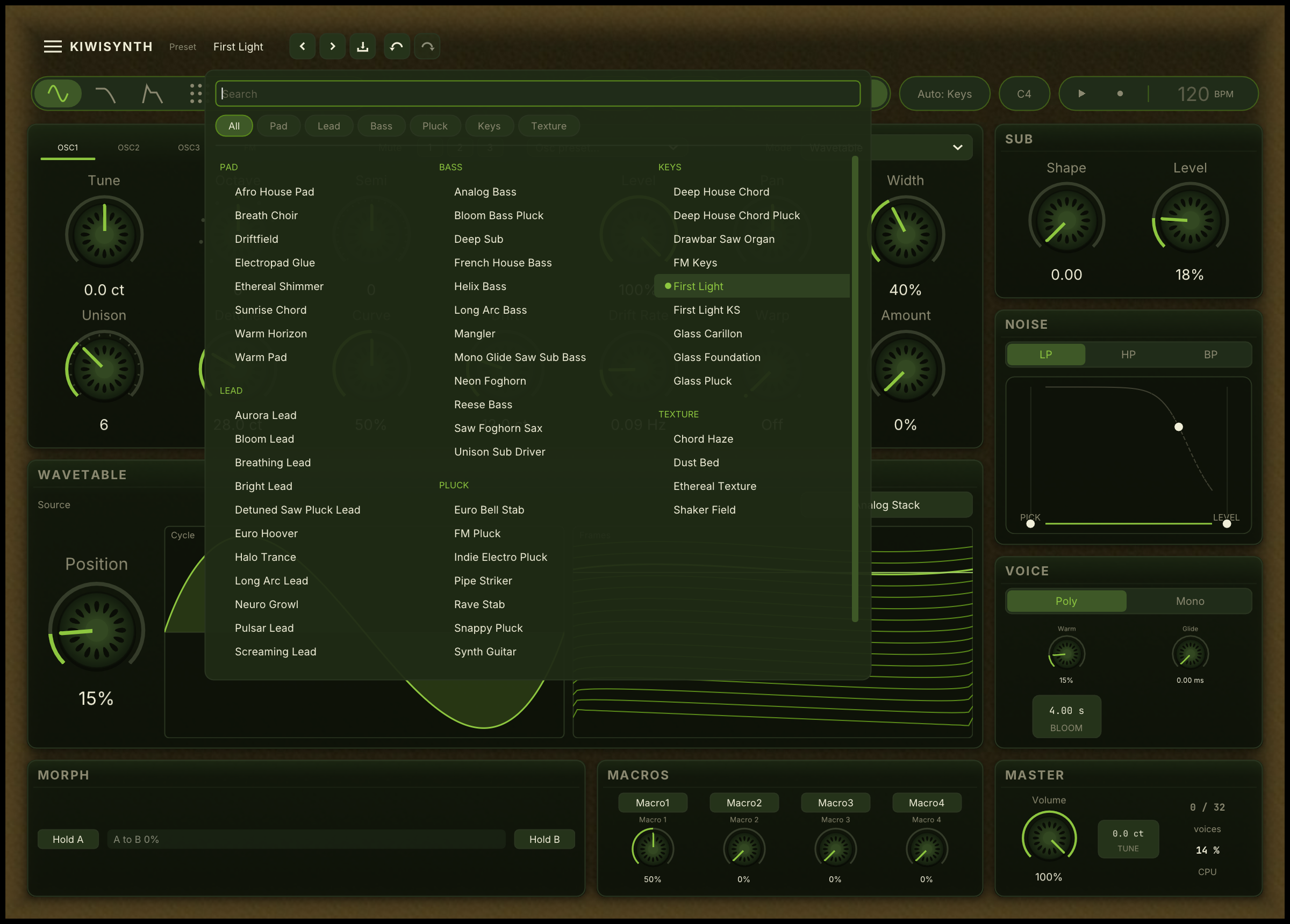
Task: Switch voice mode to Mono
Action: 1190,601
